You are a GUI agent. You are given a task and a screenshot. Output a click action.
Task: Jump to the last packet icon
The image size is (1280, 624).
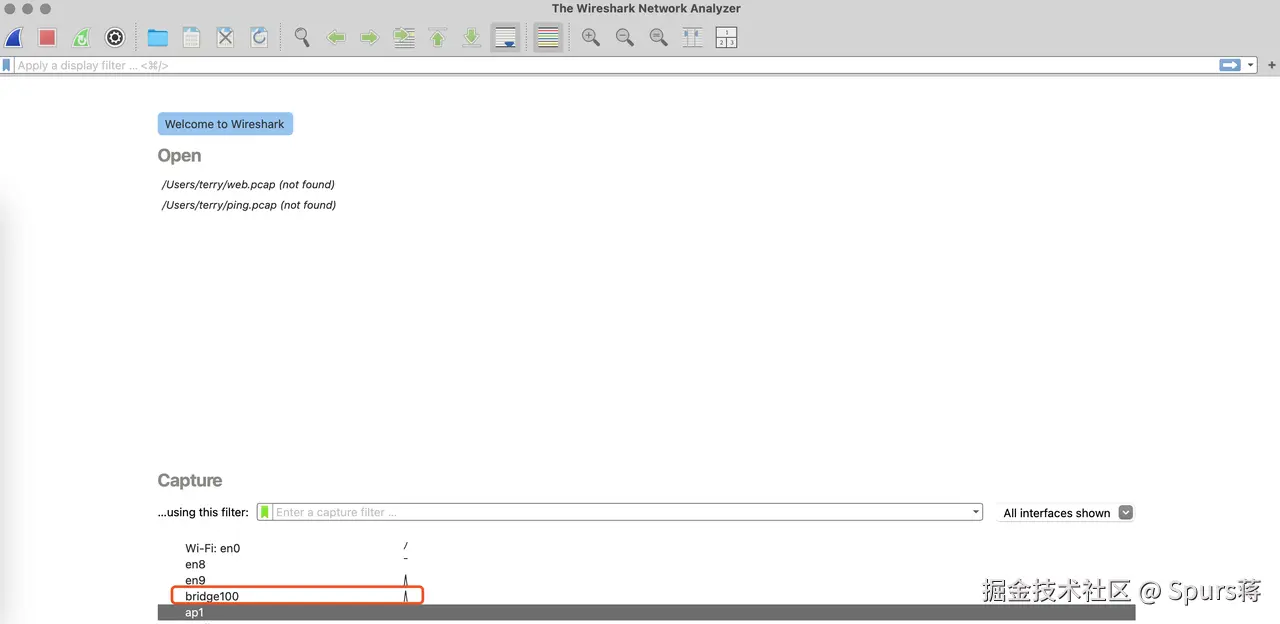pyautogui.click(x=472, y=38)
